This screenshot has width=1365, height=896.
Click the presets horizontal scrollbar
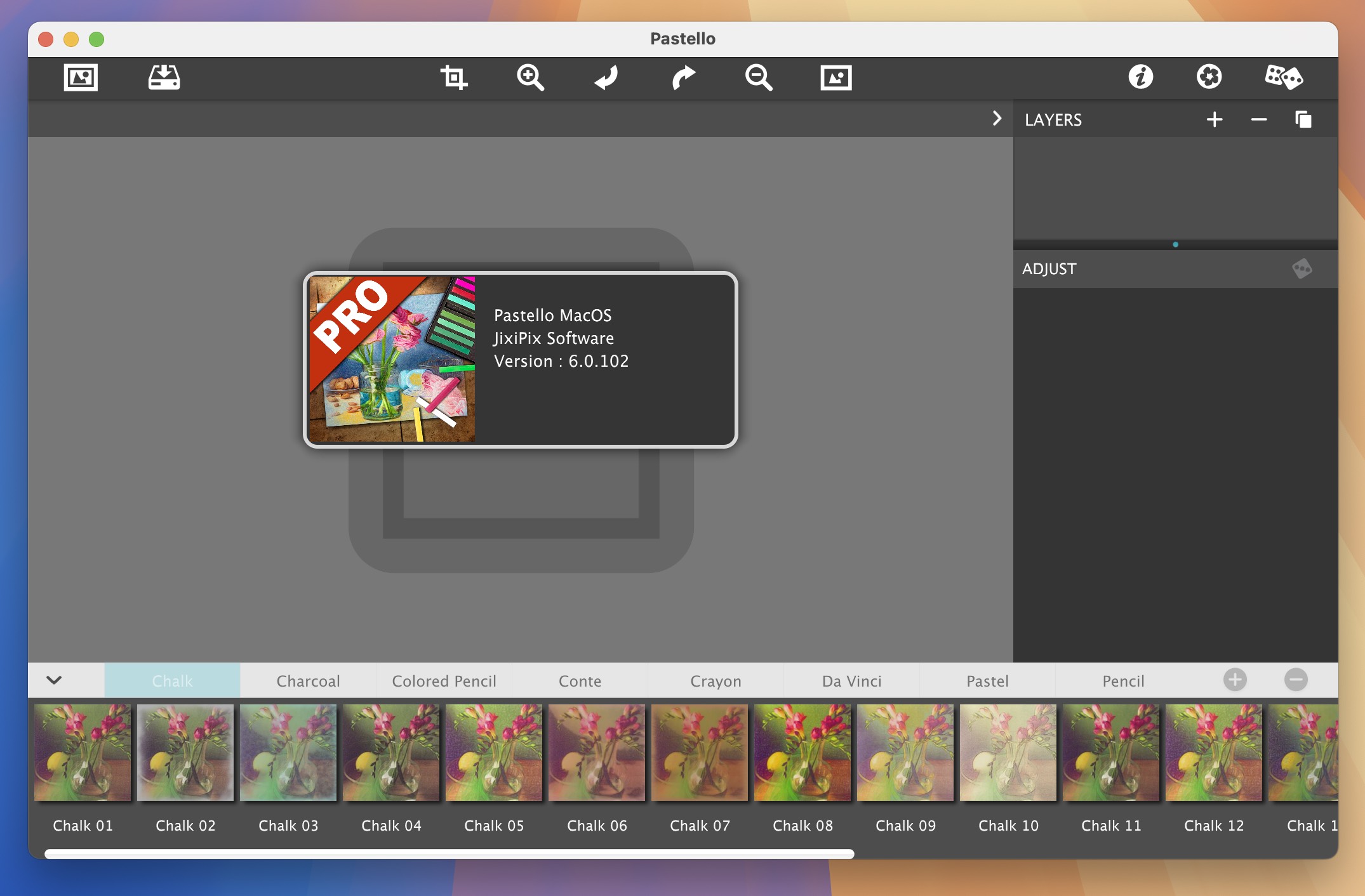click(x=449, y=853)
